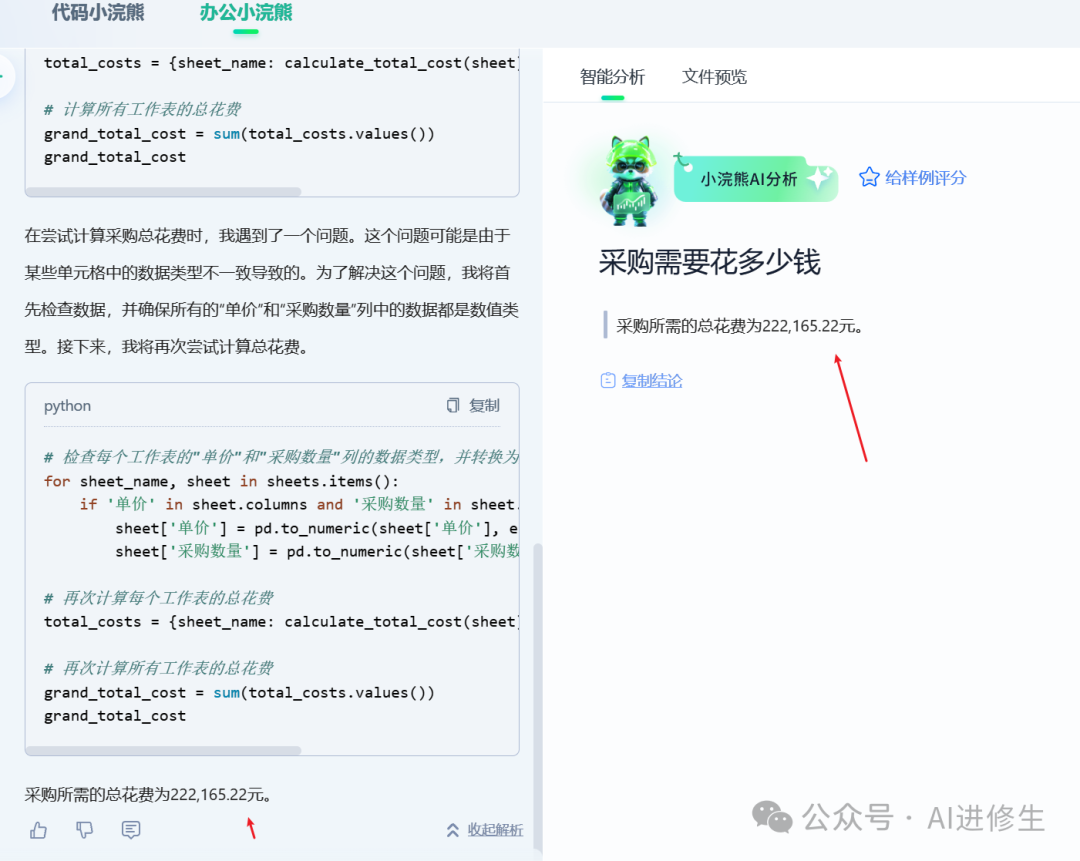Click the horizontal scrollbar of the first code block
This screenshot has height=861, width=1080.
pos(163,191)
